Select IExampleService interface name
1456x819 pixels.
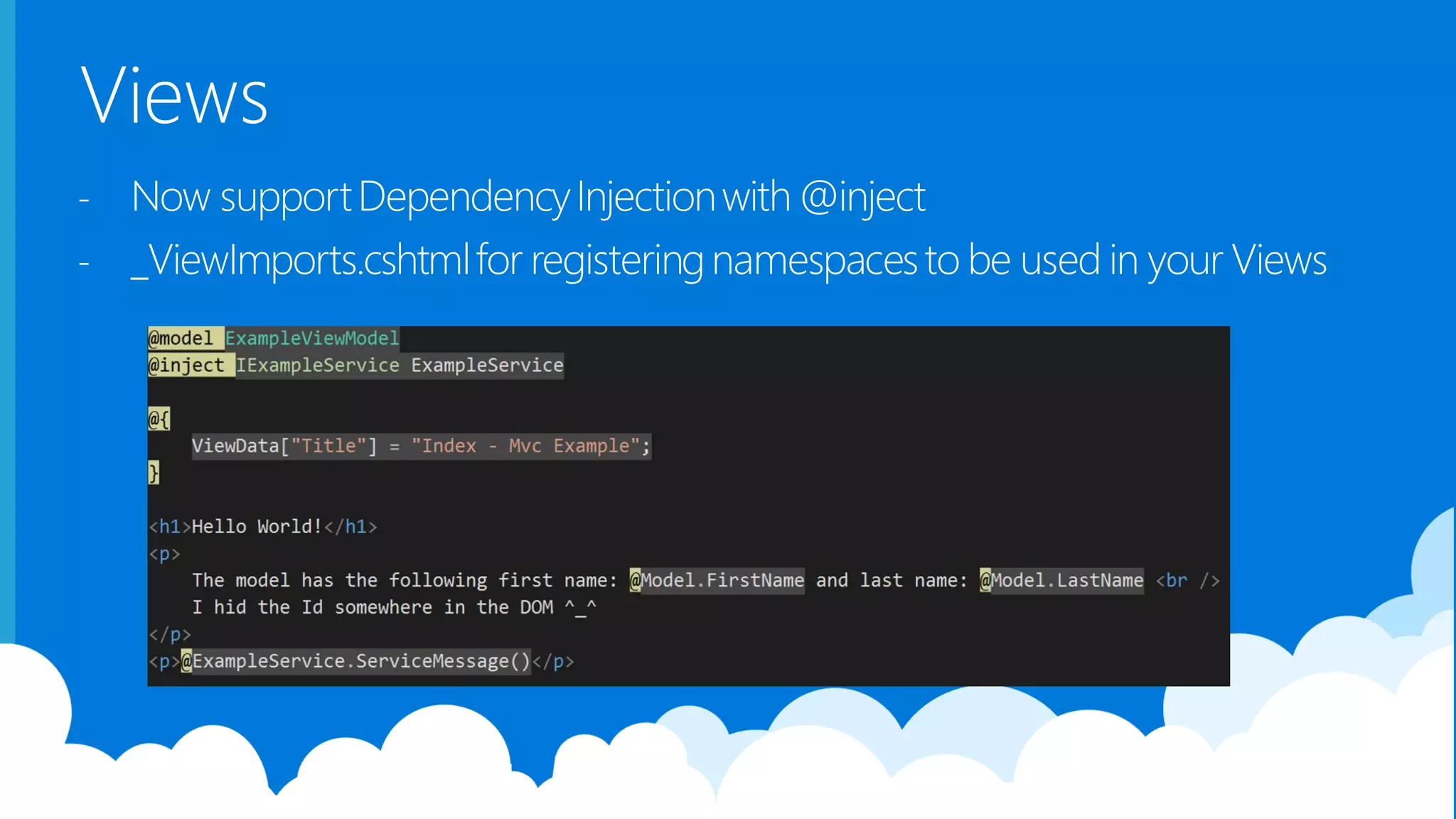[317, 365]
